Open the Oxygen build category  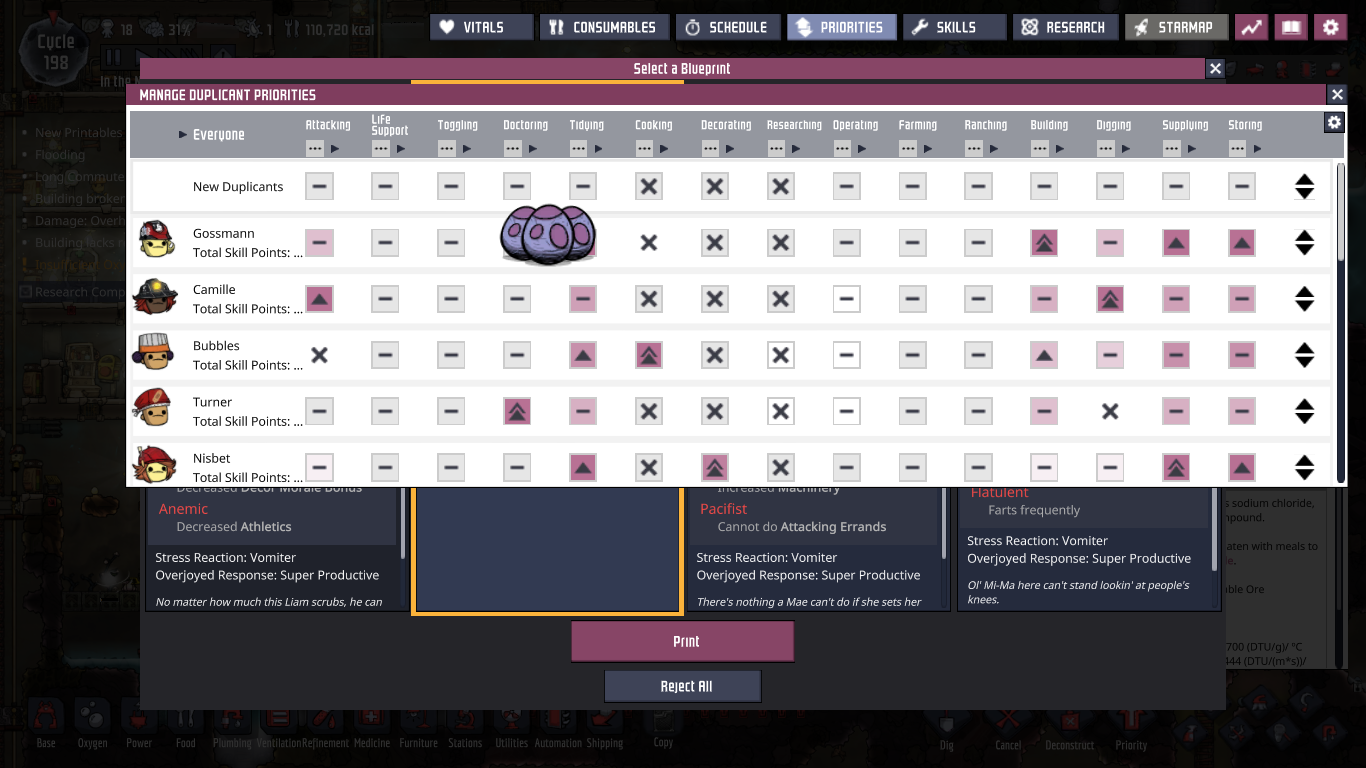pyautogui.click(x=92, y=724)
